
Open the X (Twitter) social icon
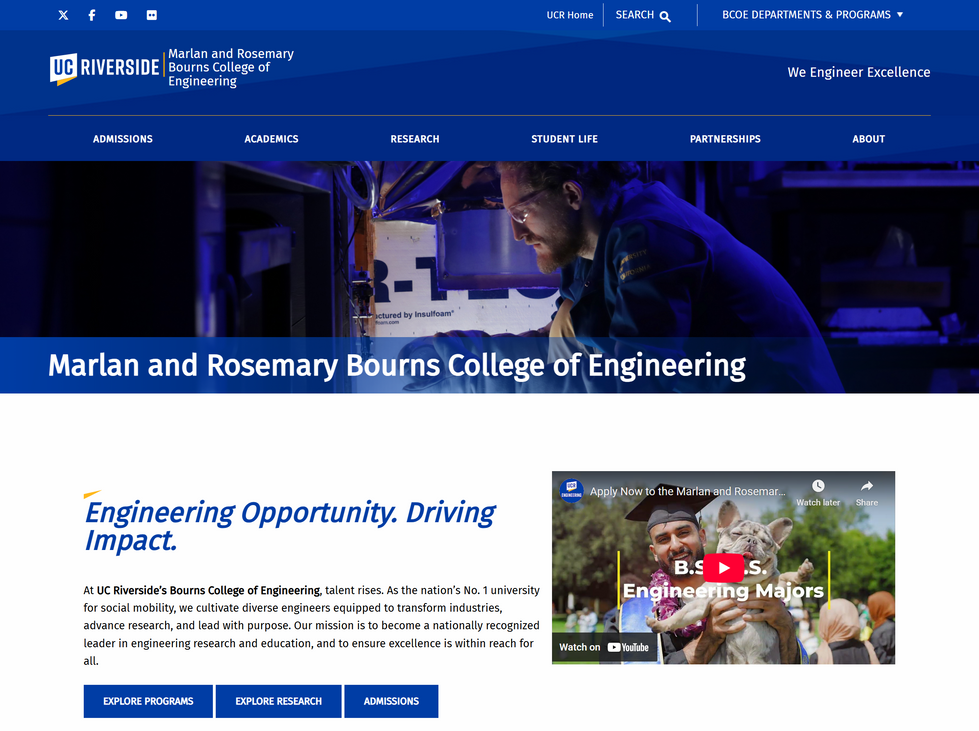[63, 15]
